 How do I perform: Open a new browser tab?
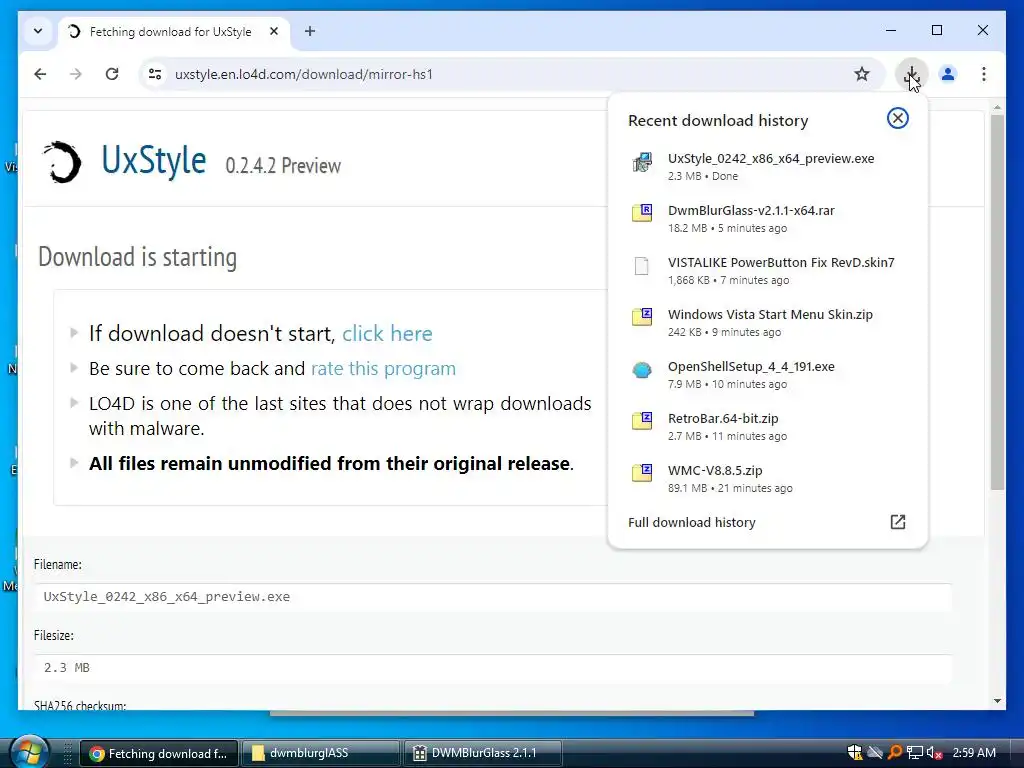coord(310,31)
